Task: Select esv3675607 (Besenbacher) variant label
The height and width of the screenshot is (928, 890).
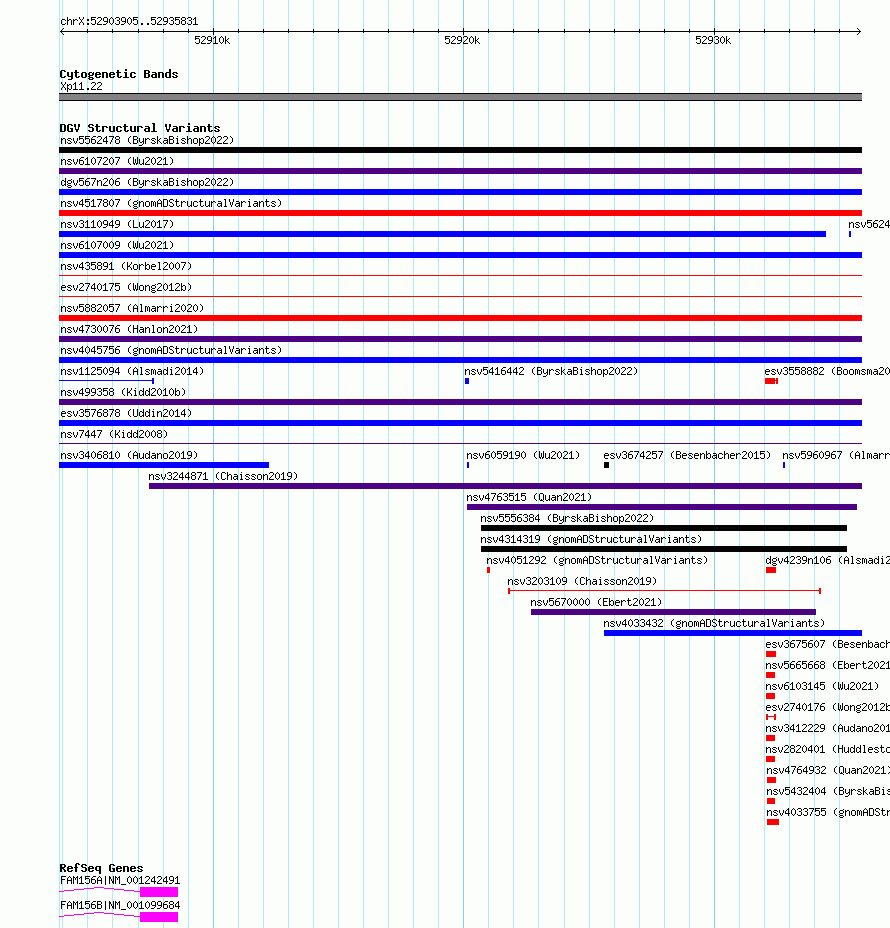Action: [827, 645]
